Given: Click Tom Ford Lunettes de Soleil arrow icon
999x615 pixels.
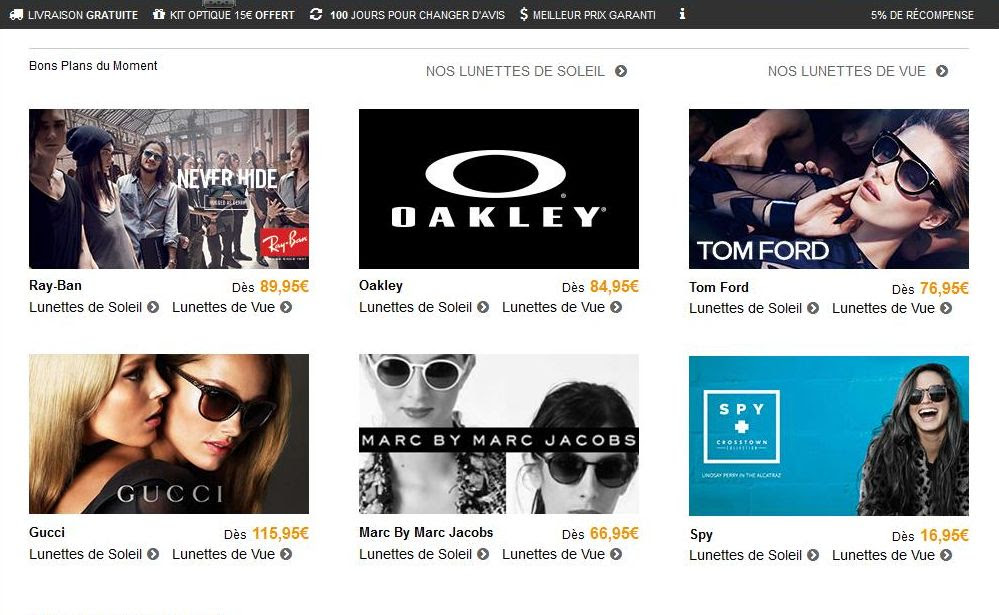Looking at the screenshot, I should click(x=813, y=308).
